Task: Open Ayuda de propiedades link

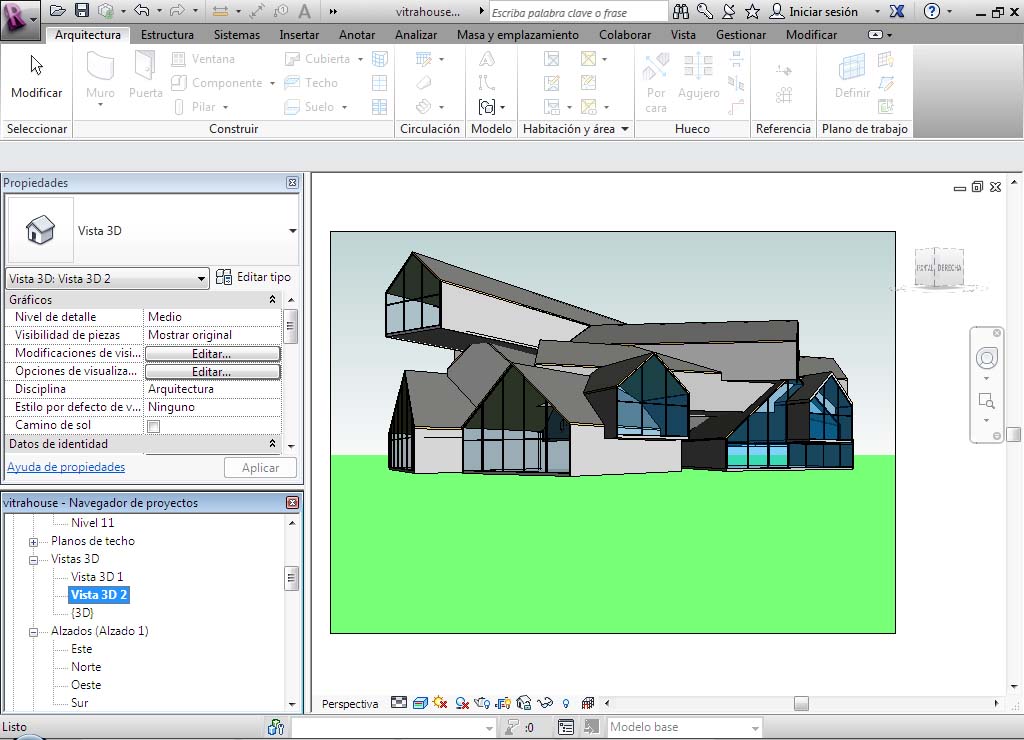Action: [66, 467]
